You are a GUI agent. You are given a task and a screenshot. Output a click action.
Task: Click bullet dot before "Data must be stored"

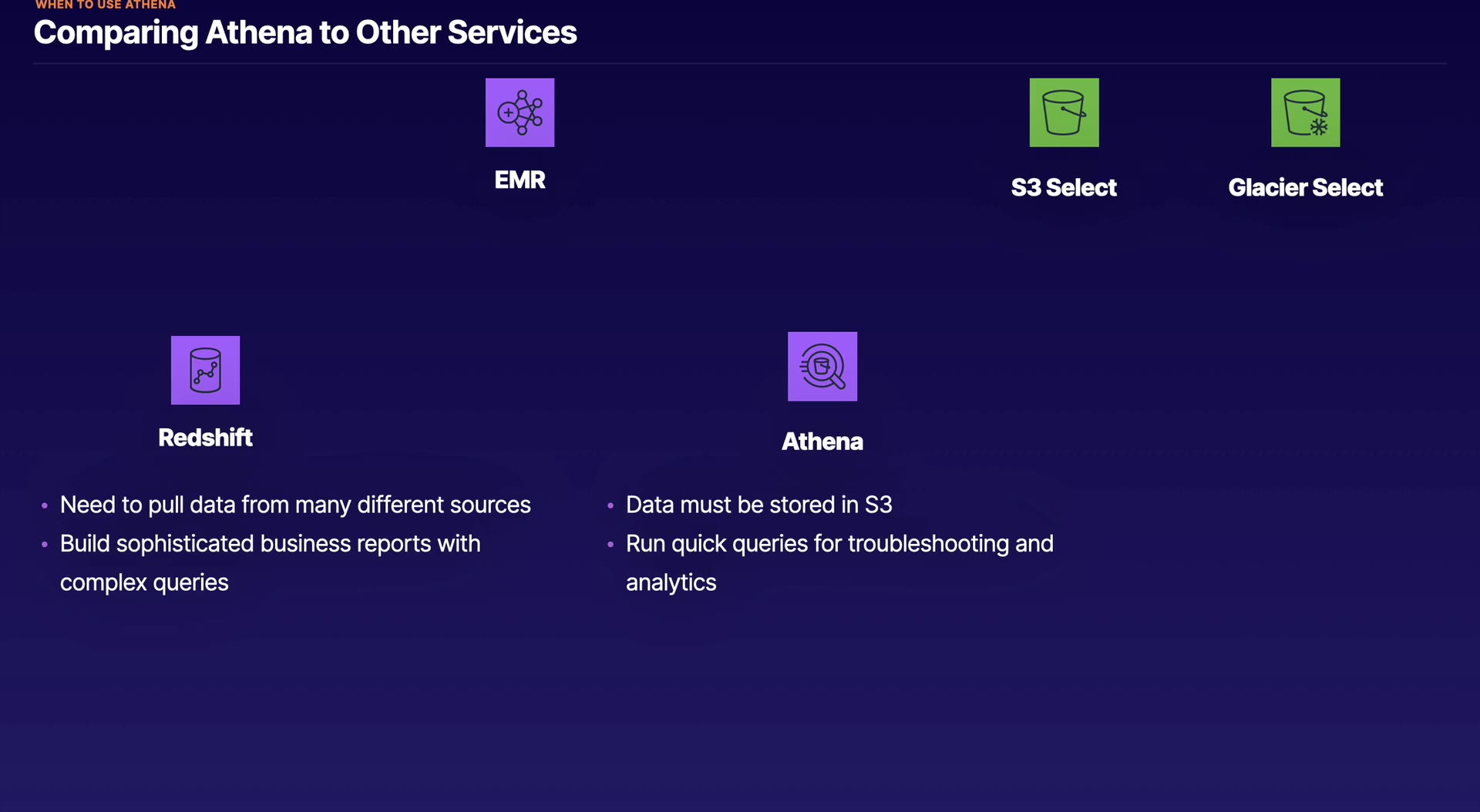pos(610,505)
